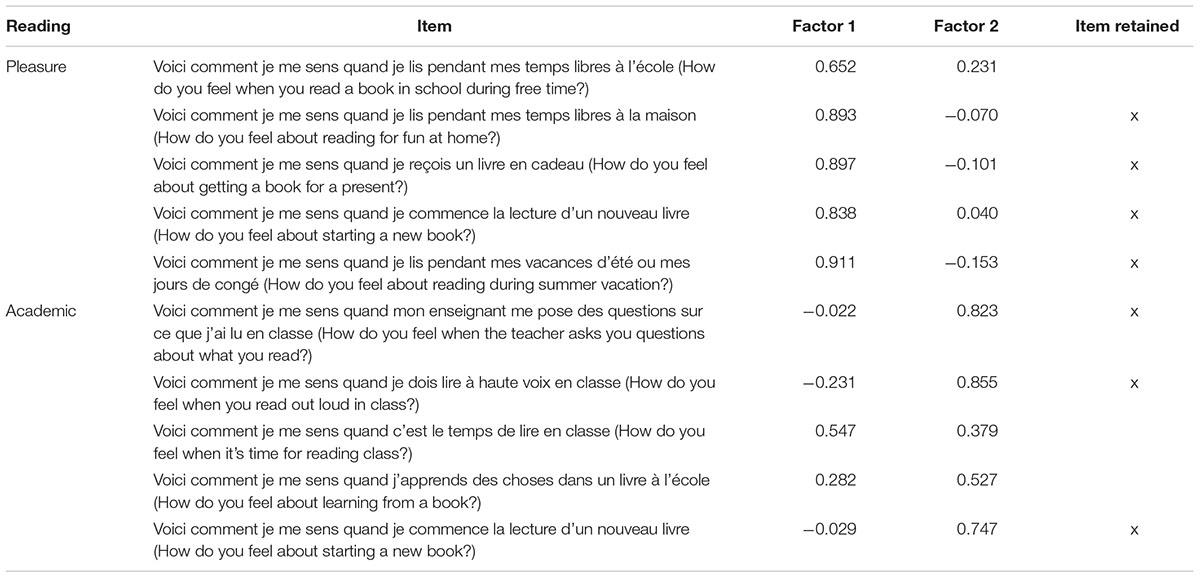Click the retained x for book as present
Image resolution: width=1200 pixels, height=578 pixels.
pyautogui.click(x=1134, y=165)
